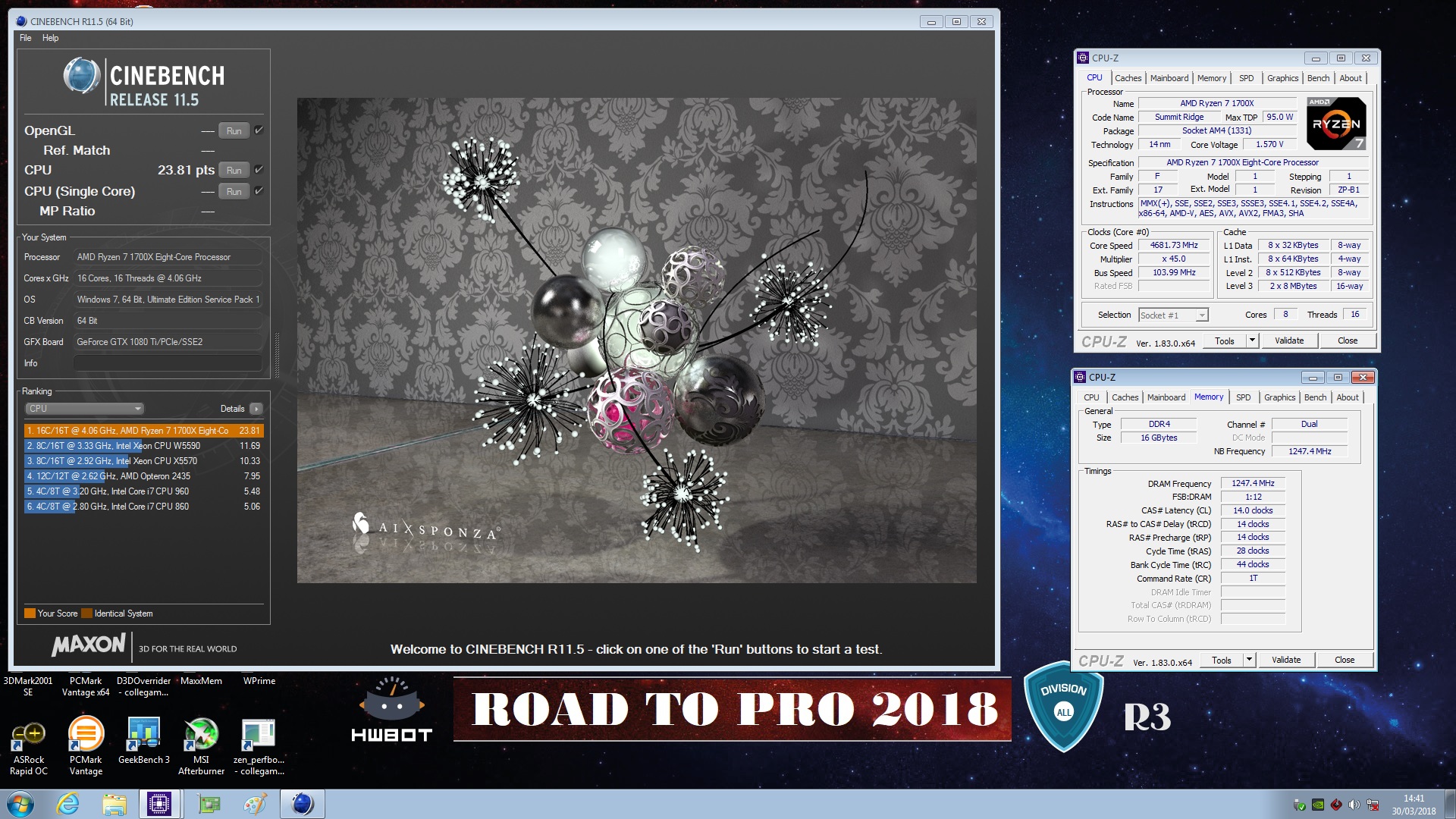Open Paint from the taskbar

click(255, 804)
